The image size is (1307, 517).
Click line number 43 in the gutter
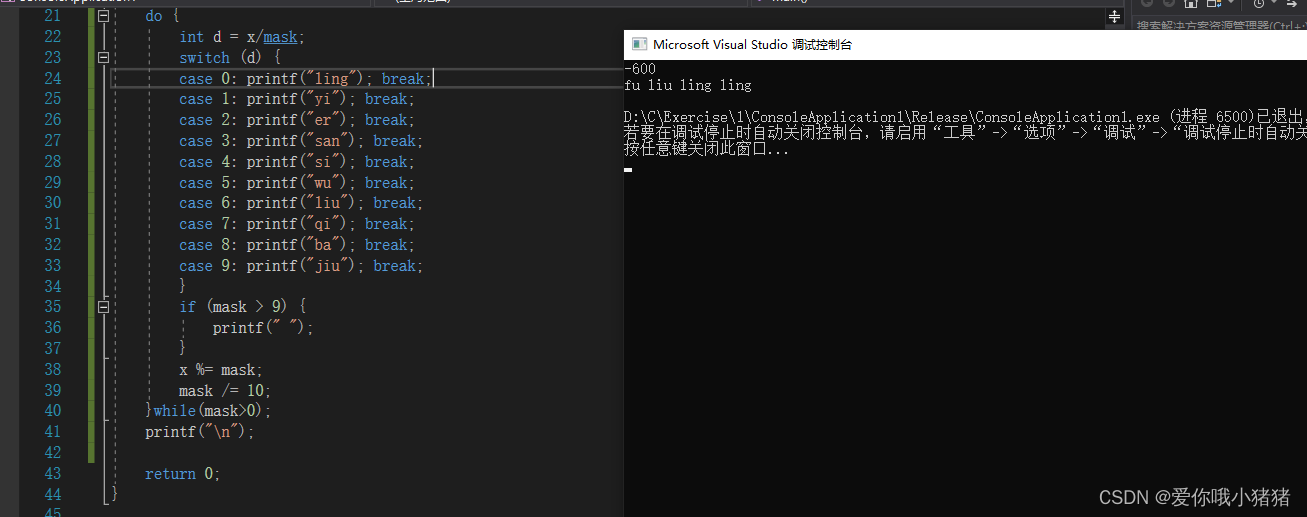(x=52, y=474)
